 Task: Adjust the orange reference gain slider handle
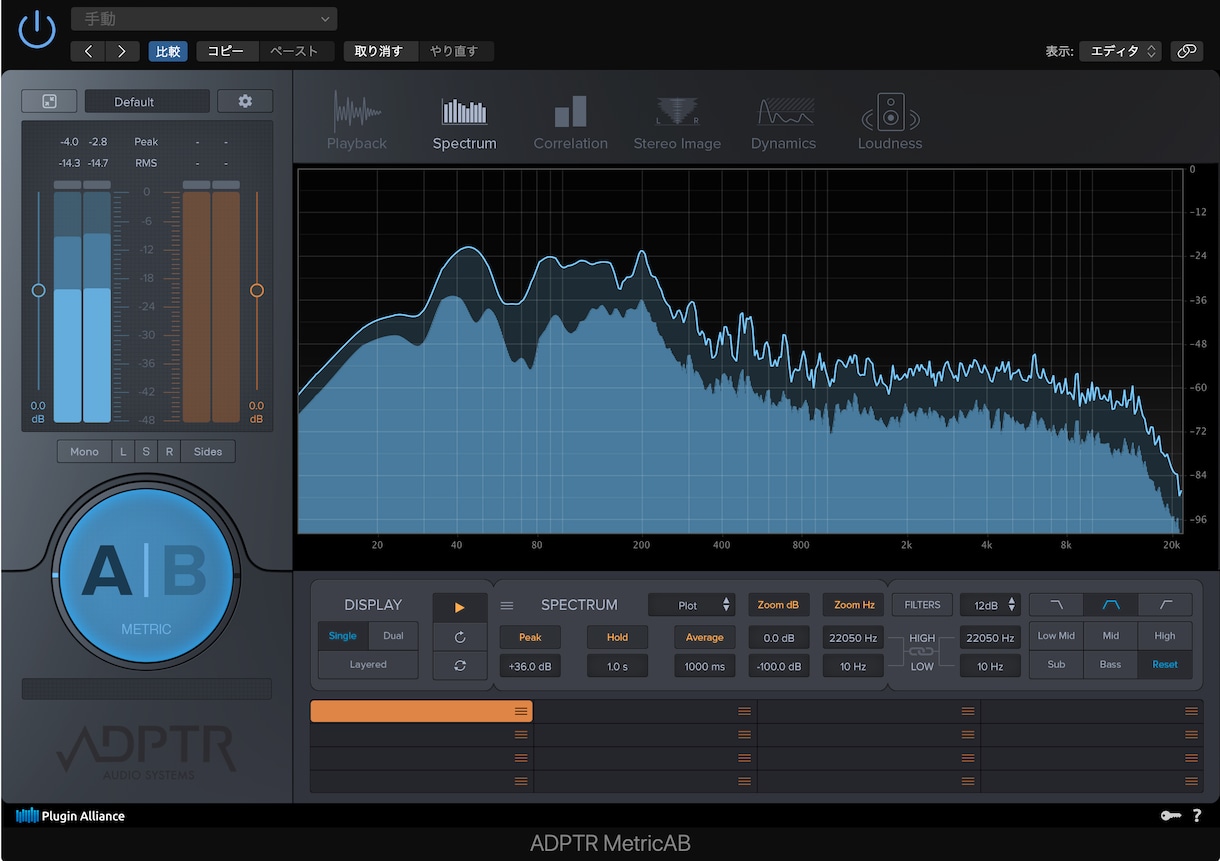(x=257, y=290)
